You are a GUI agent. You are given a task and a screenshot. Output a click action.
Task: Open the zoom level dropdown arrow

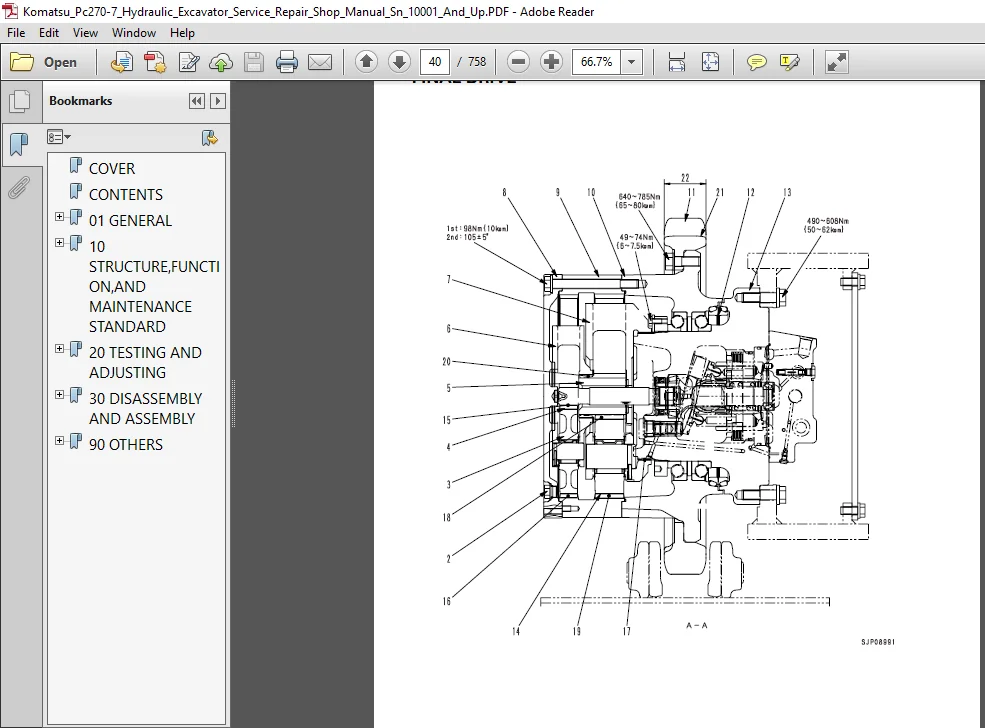pyautogui.click(x=631, y=62)
